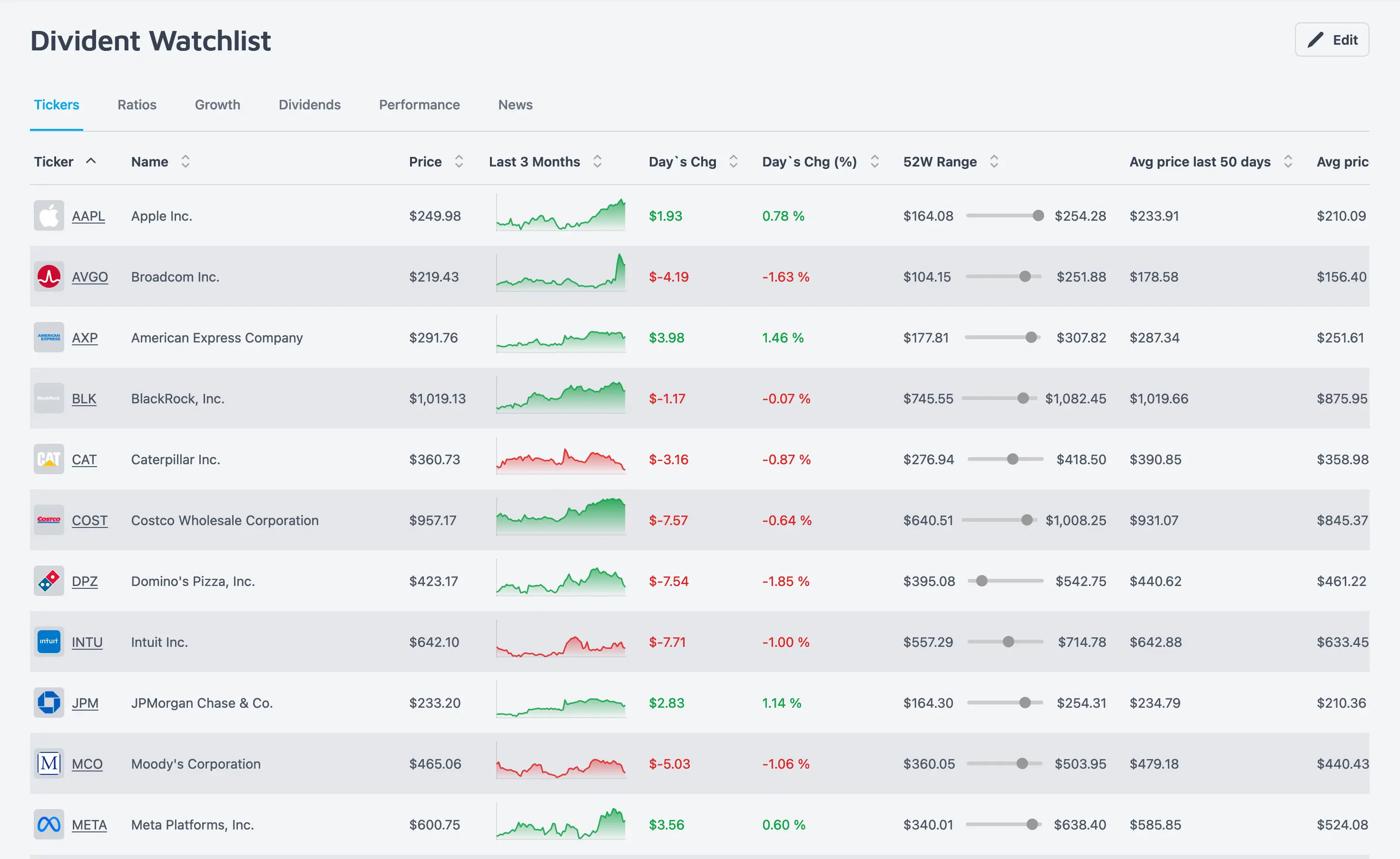Click Domino's 50-day average $440.62
This screenshot has width=1400, height=859.
click(1155, 581)
